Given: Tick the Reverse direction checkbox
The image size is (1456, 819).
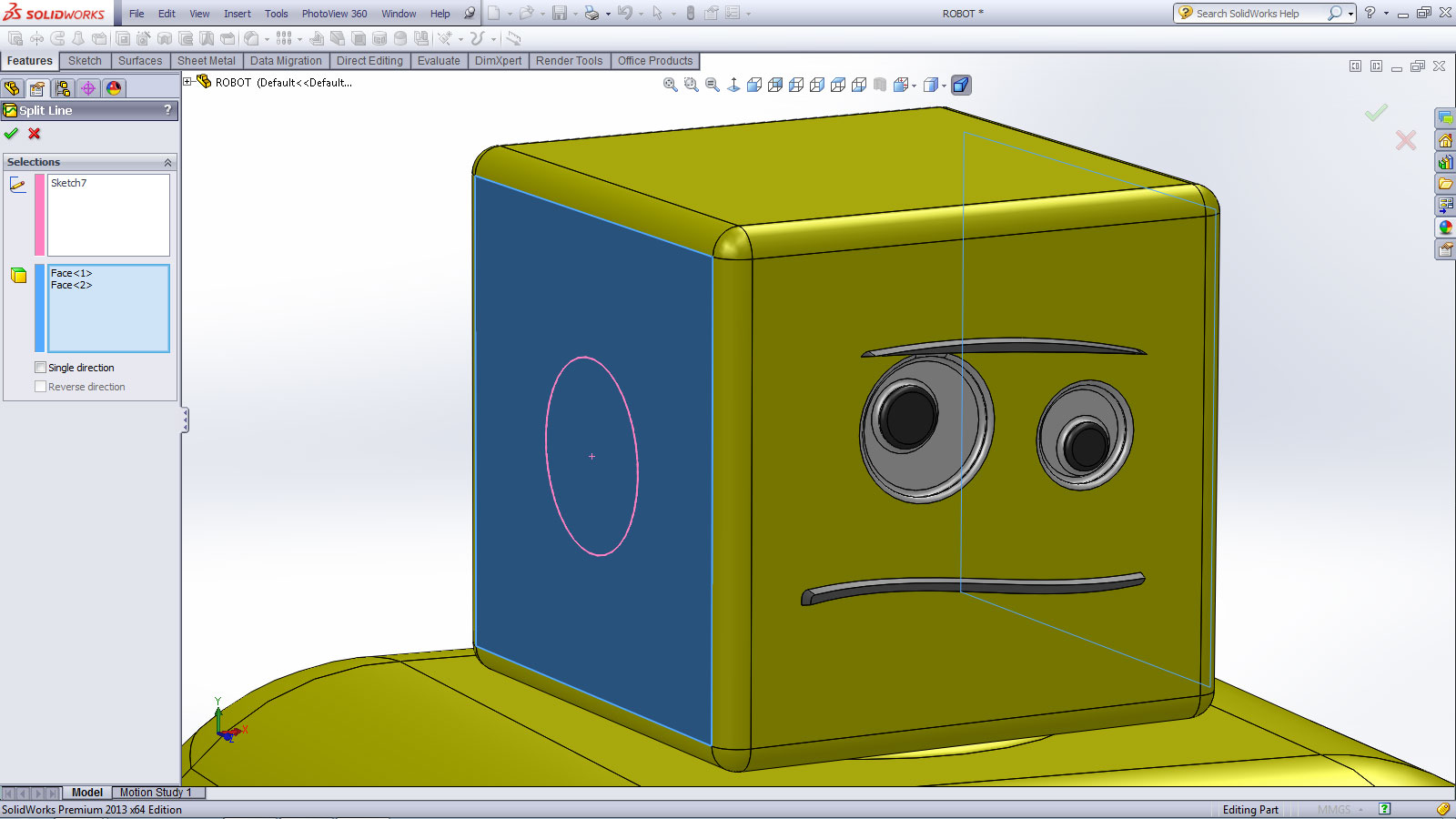Looking at the screenshot, I should (x=40, y=387).
